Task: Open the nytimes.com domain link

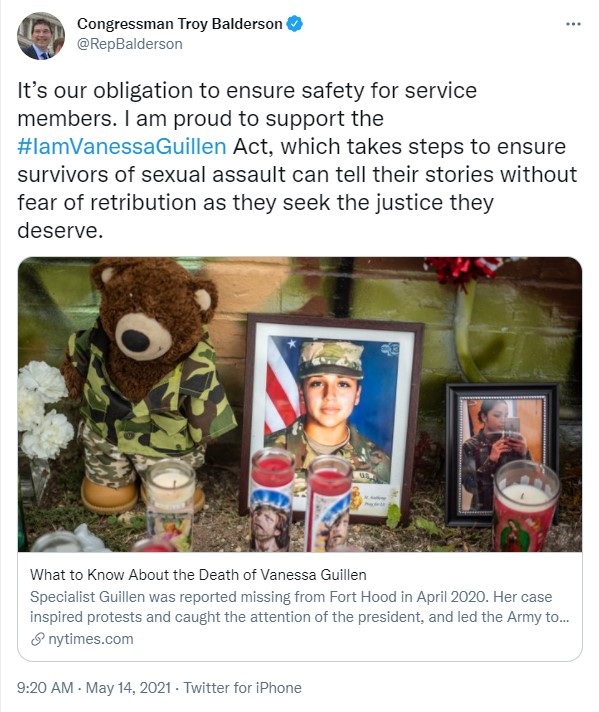Action: tap(91, 639)
